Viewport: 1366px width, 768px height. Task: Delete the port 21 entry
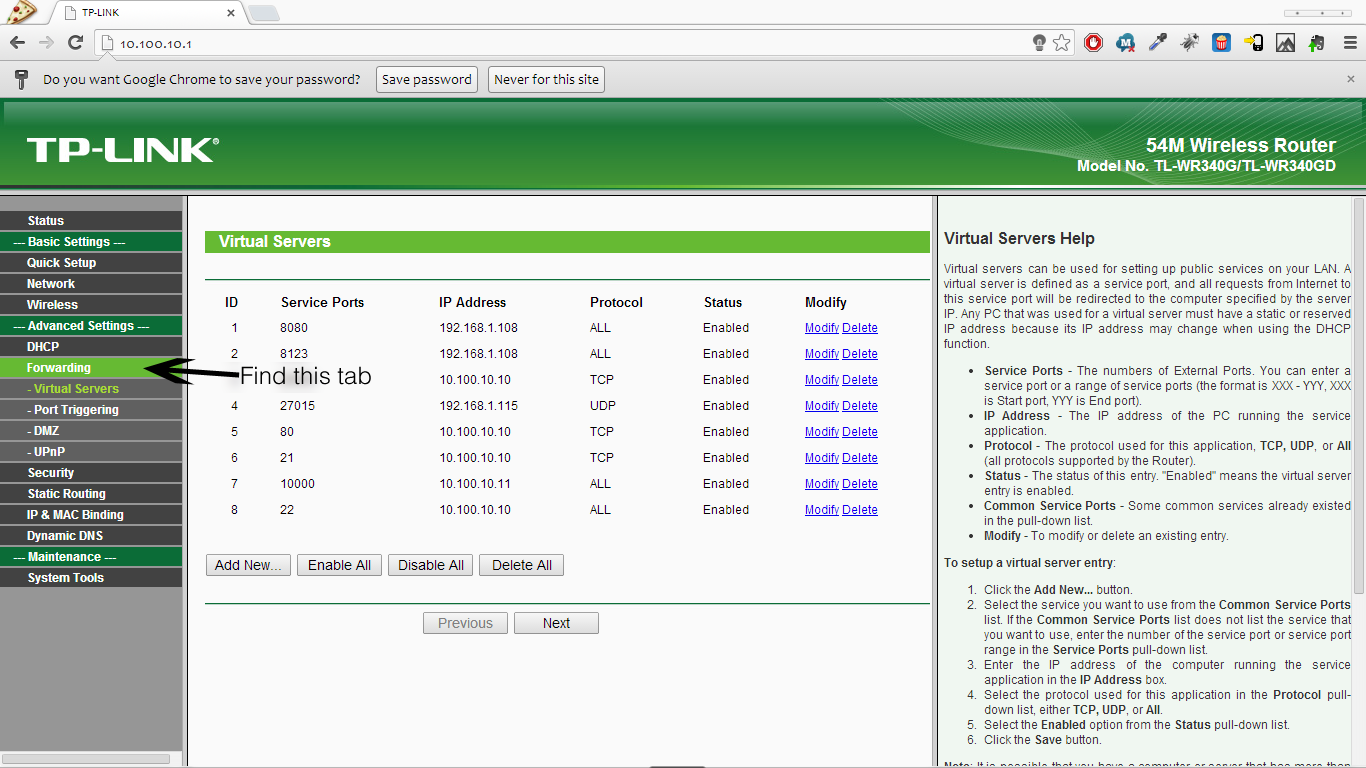pyautogui.click(x=860, y=458)
